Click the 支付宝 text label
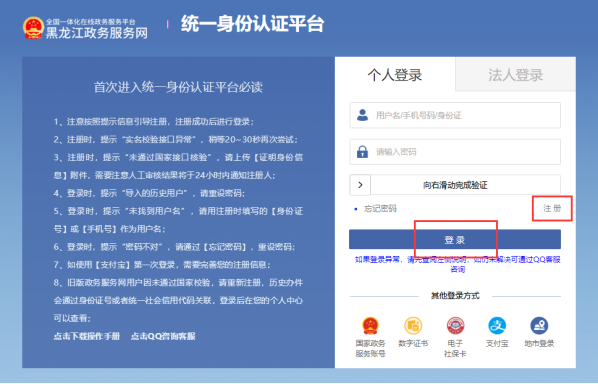This screenshot has height=384, width=598. click(x=497, y=343)
